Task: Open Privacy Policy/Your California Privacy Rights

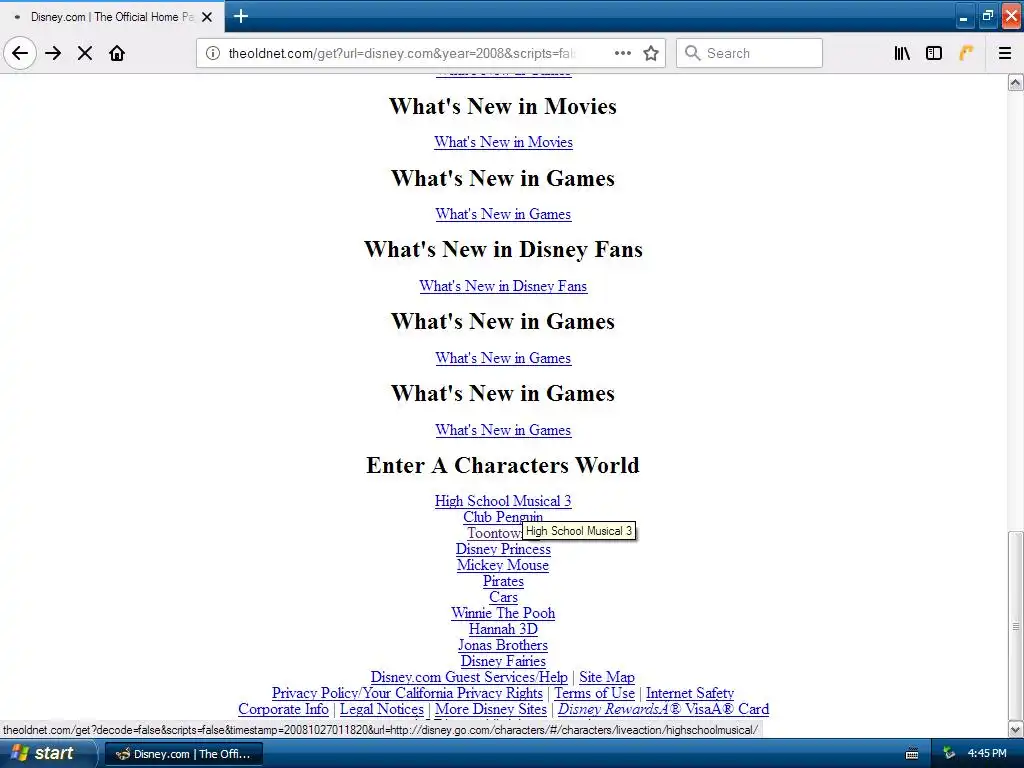Action: point(407,693)
